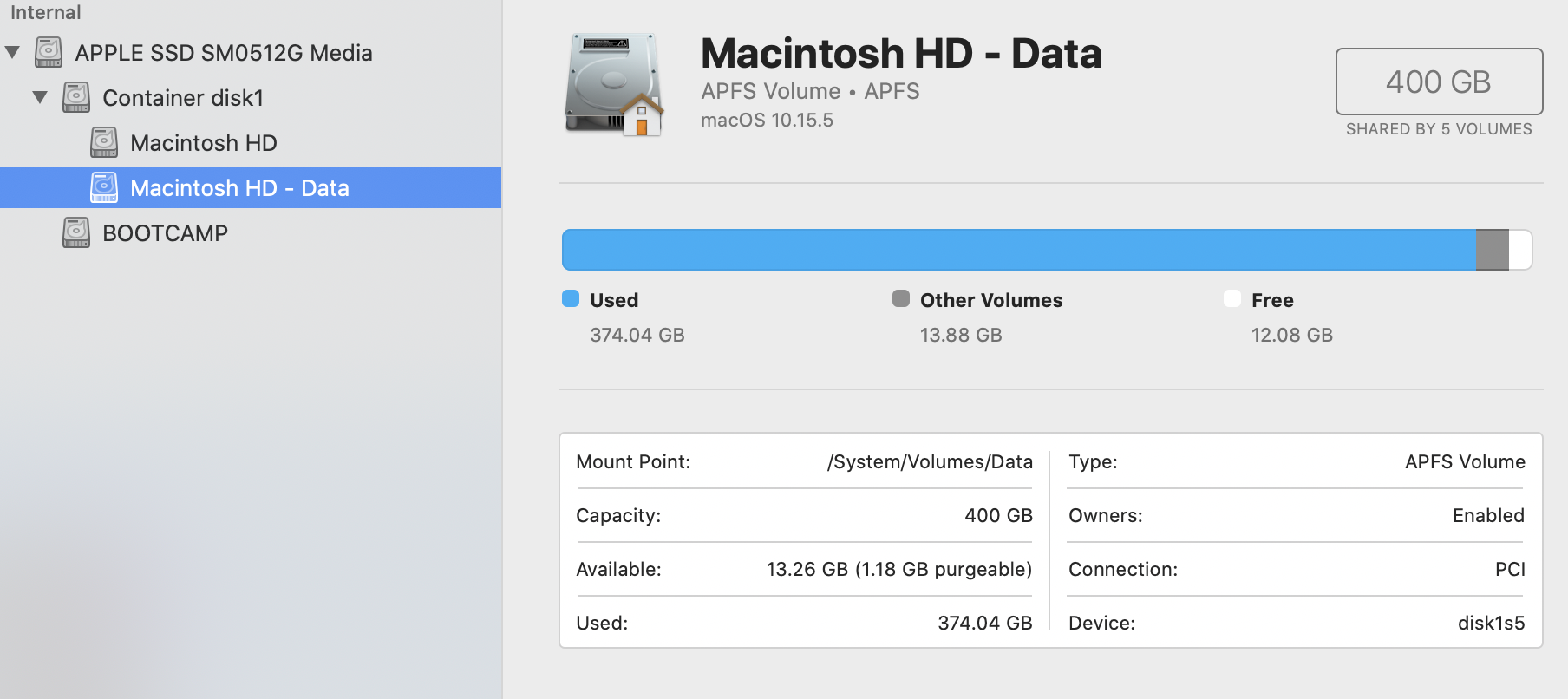
Task: Click the Capacity 400 GB table value
Action: [x=998, y=515]
